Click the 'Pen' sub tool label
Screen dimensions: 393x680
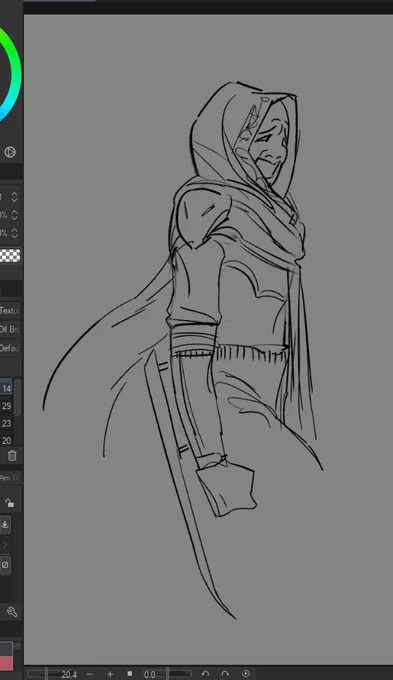(10, 478)
